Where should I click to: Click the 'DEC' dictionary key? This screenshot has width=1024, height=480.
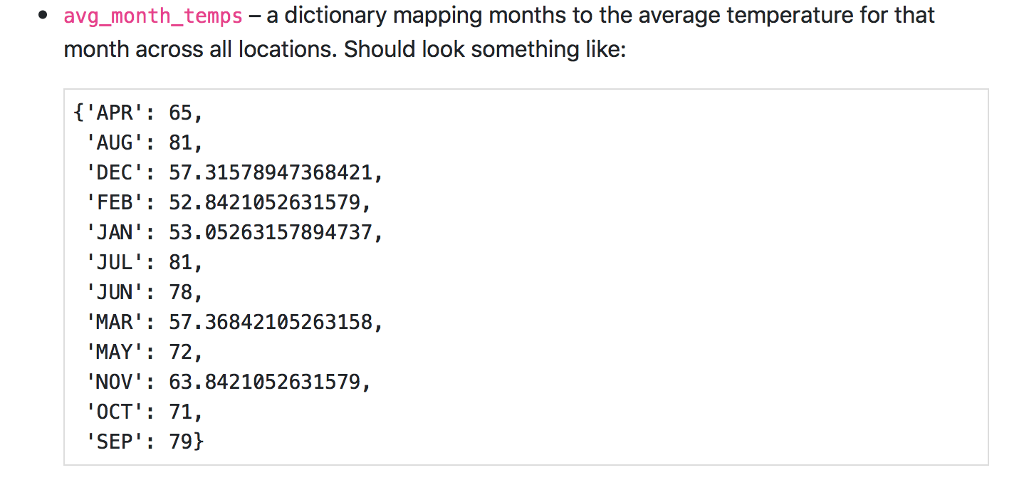pos(114,173)
